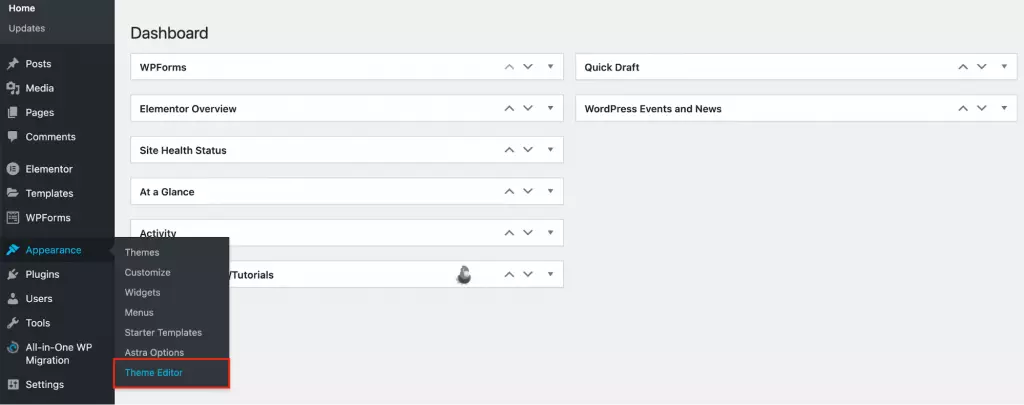Image resolution: width=1024 pixels, height=405 pixels.
Task: Click the Posts pin icon in sidebar
Action: tap(13, 64)
